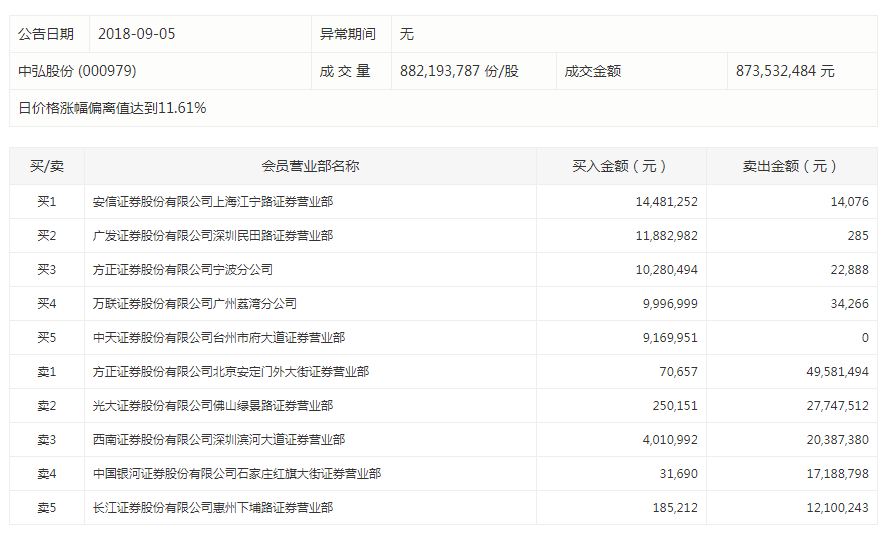Select 广发证券股份有限公司深圳民田路证券营业部 row name
This screenshot has height=548, width=892.
pos(213,236)
